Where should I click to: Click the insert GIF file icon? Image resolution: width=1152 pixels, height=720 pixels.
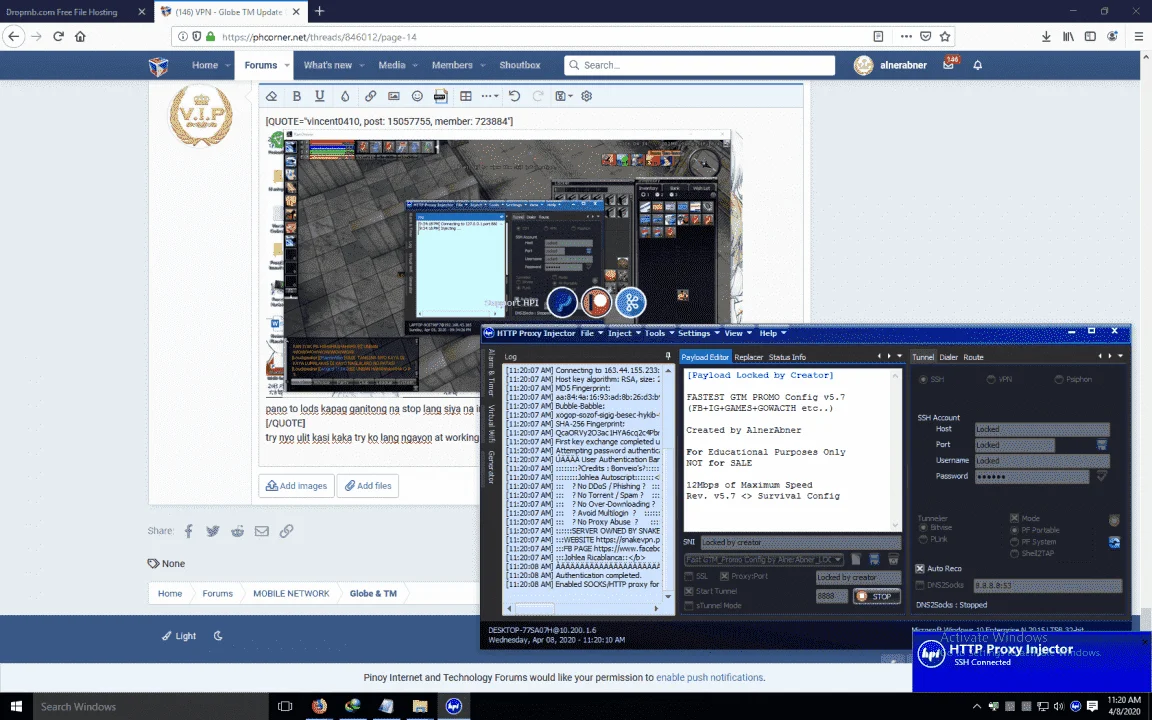click(440, 96)
